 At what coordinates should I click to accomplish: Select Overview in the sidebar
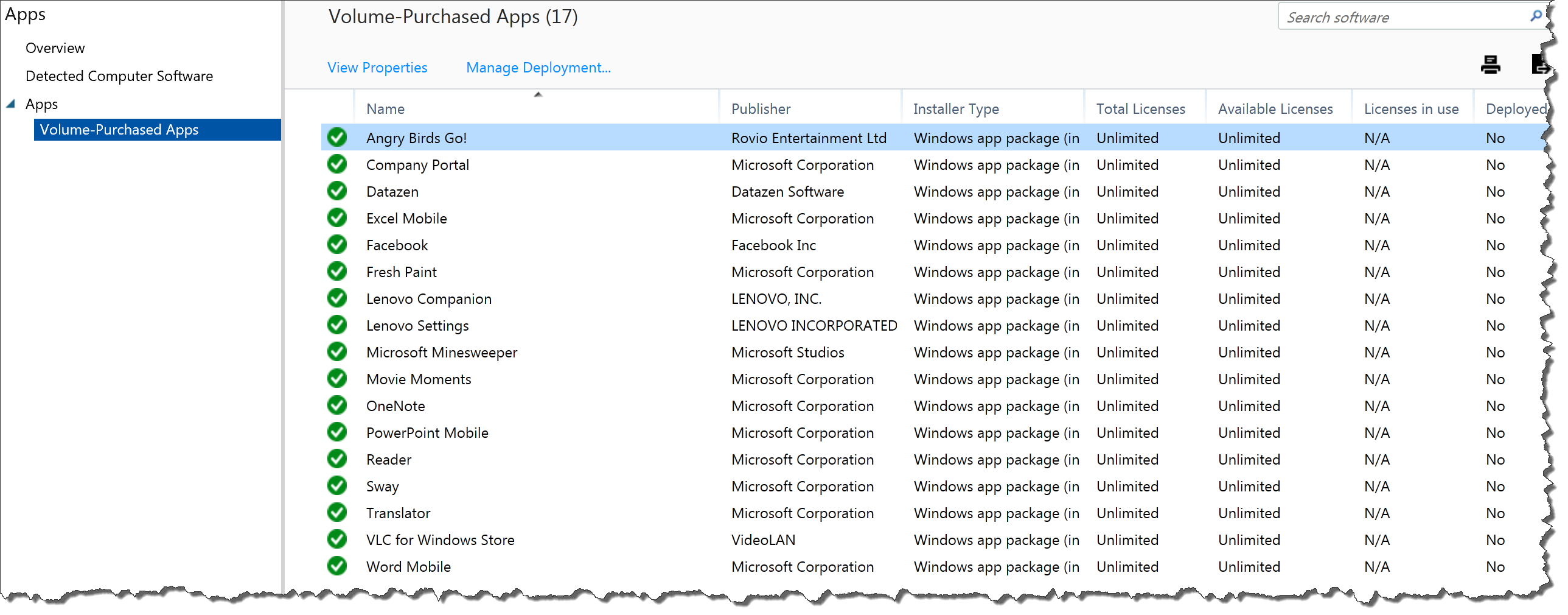coord(55,47)
